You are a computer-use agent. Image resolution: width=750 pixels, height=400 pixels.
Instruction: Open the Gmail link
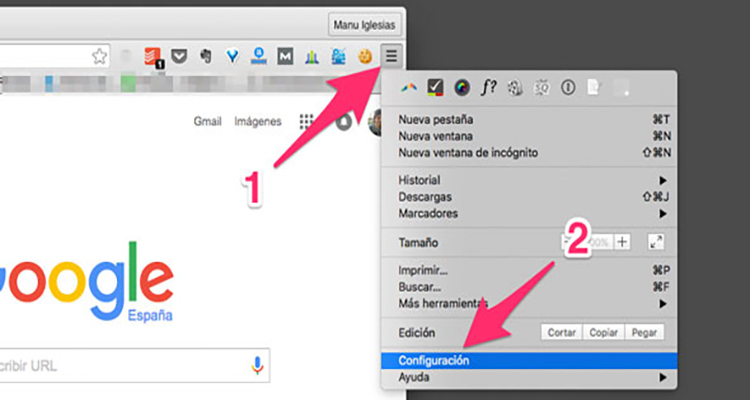pos(207,122)
